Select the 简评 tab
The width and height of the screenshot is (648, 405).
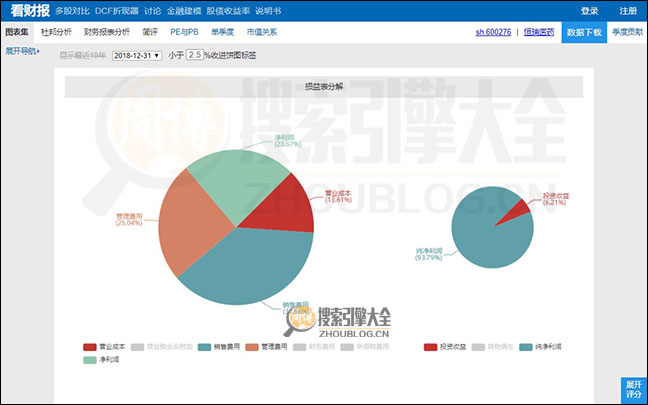point(150,32)
